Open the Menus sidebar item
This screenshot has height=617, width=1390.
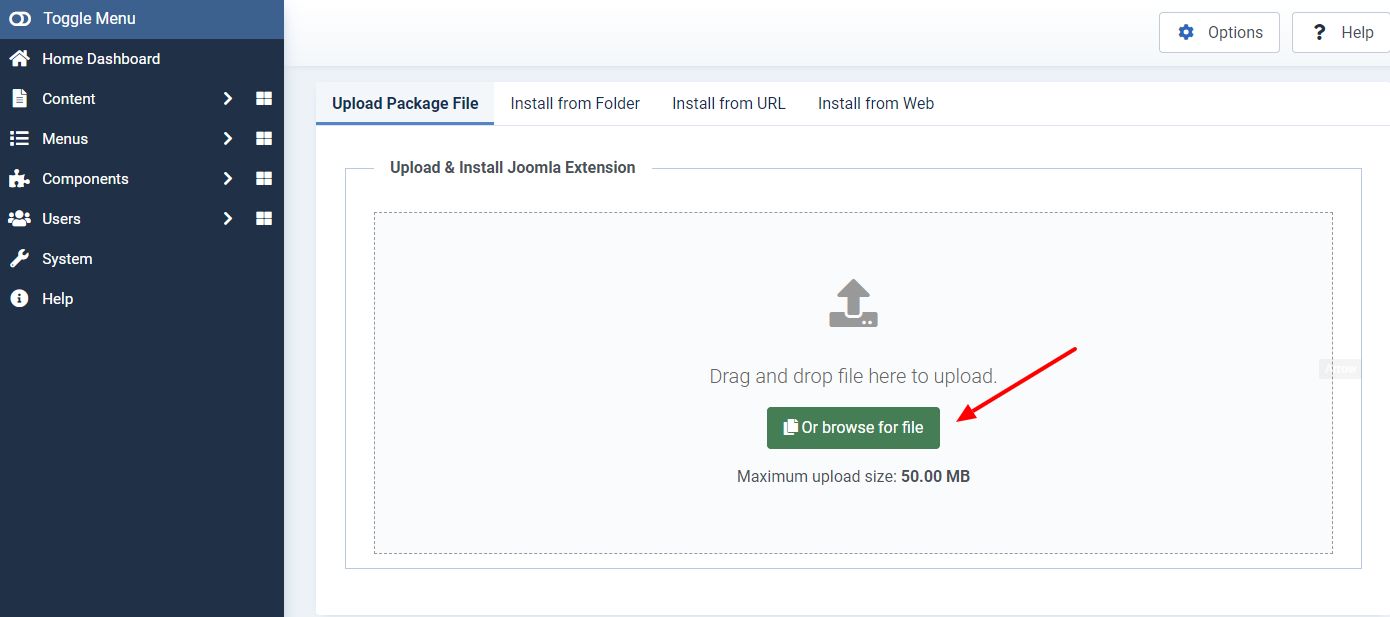coord(65,139)
